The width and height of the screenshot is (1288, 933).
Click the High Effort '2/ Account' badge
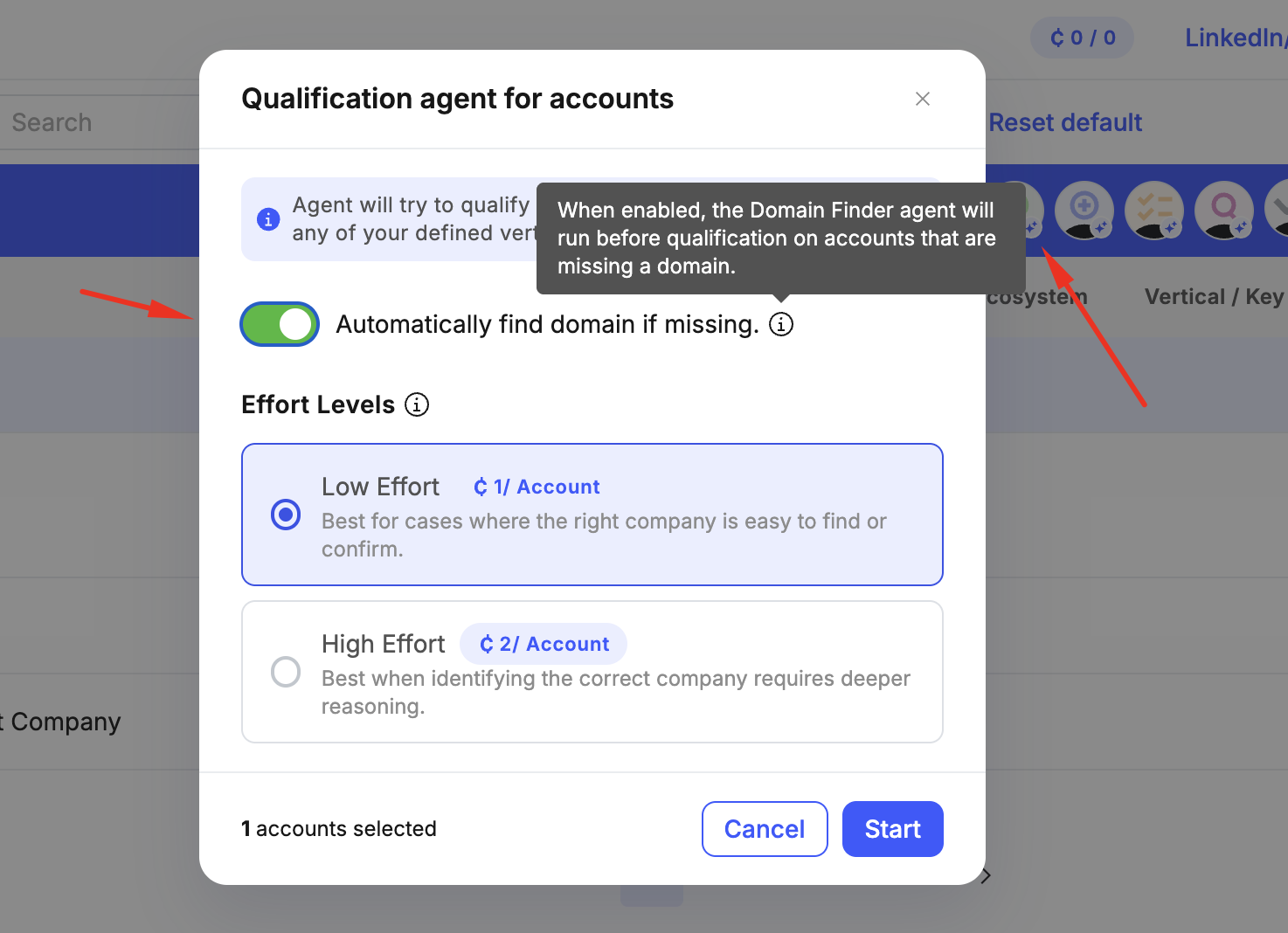544,645
